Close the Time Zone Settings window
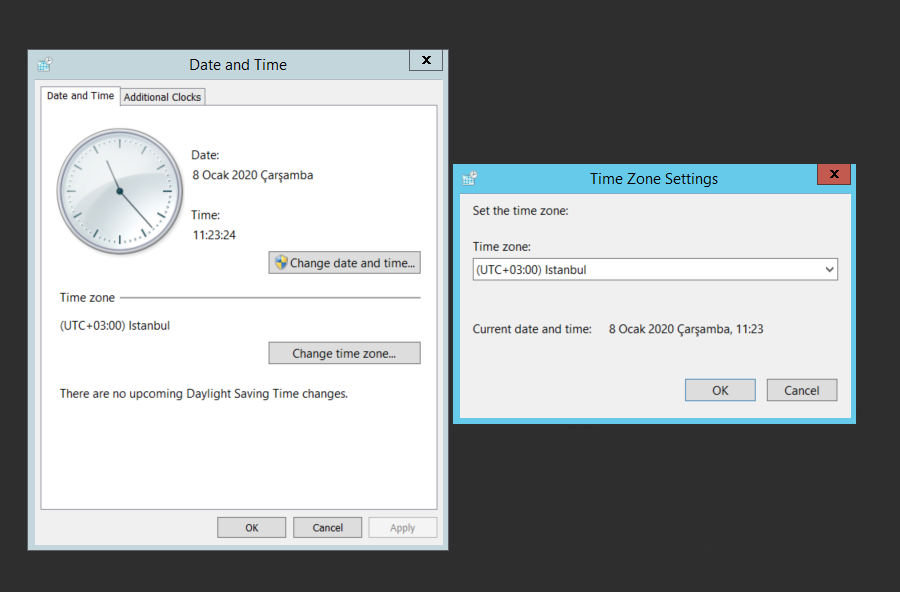Image resolution: width=900 pixels, height=592 pixels. point(834,174)
